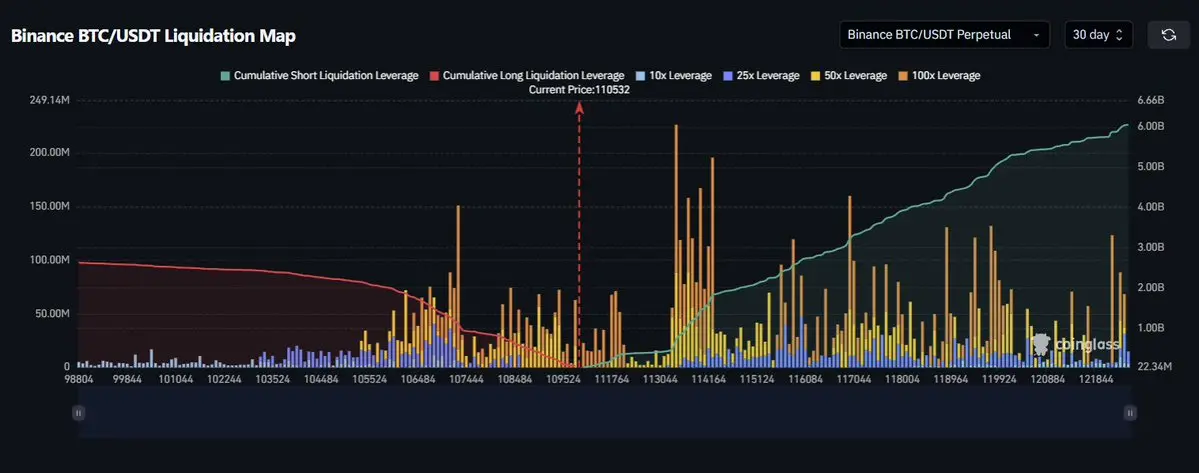Click the 249.14M left axis label
This screenshot has height=473, width=1199.
(49, 101)
